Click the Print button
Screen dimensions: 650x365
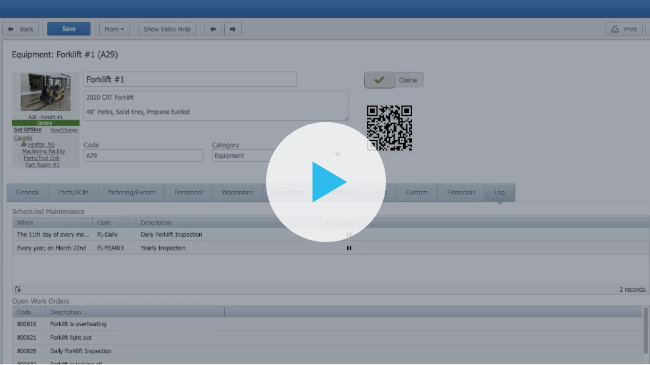[x=624, y=29]
